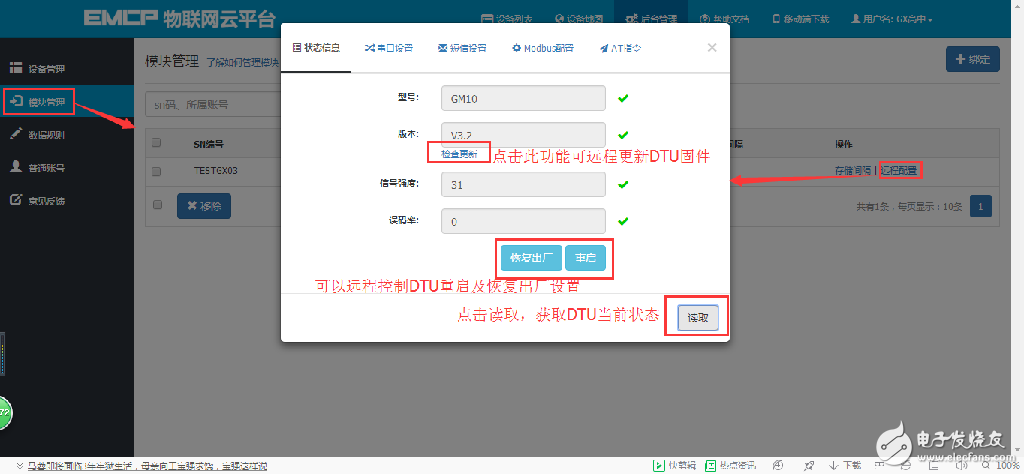This screenshot has width=1024, height=474.
Task: Click the shuffle icon of the serial port tab
Action: [x=369, y=48]
